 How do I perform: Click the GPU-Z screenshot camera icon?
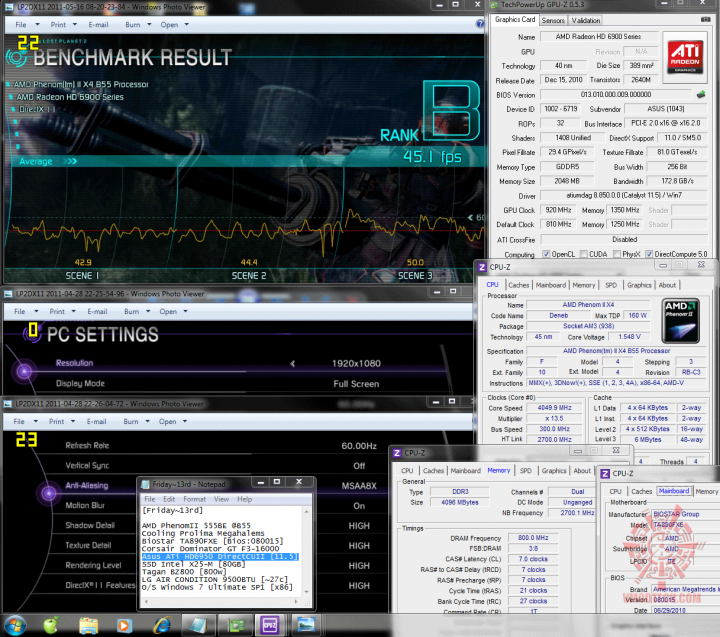pos(705,19)
